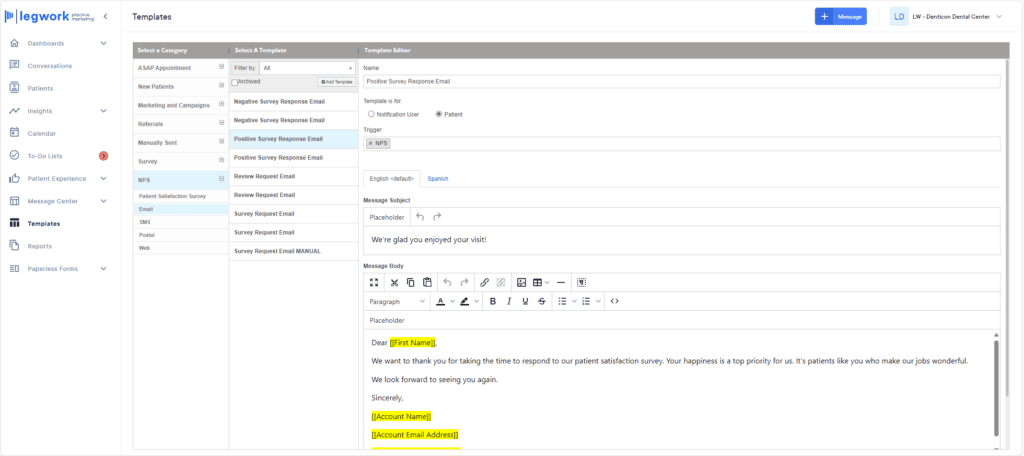The height and width of the screenshot is (456, 1024).
Task: Select the Notification User radio button
Action: [371, 115]
